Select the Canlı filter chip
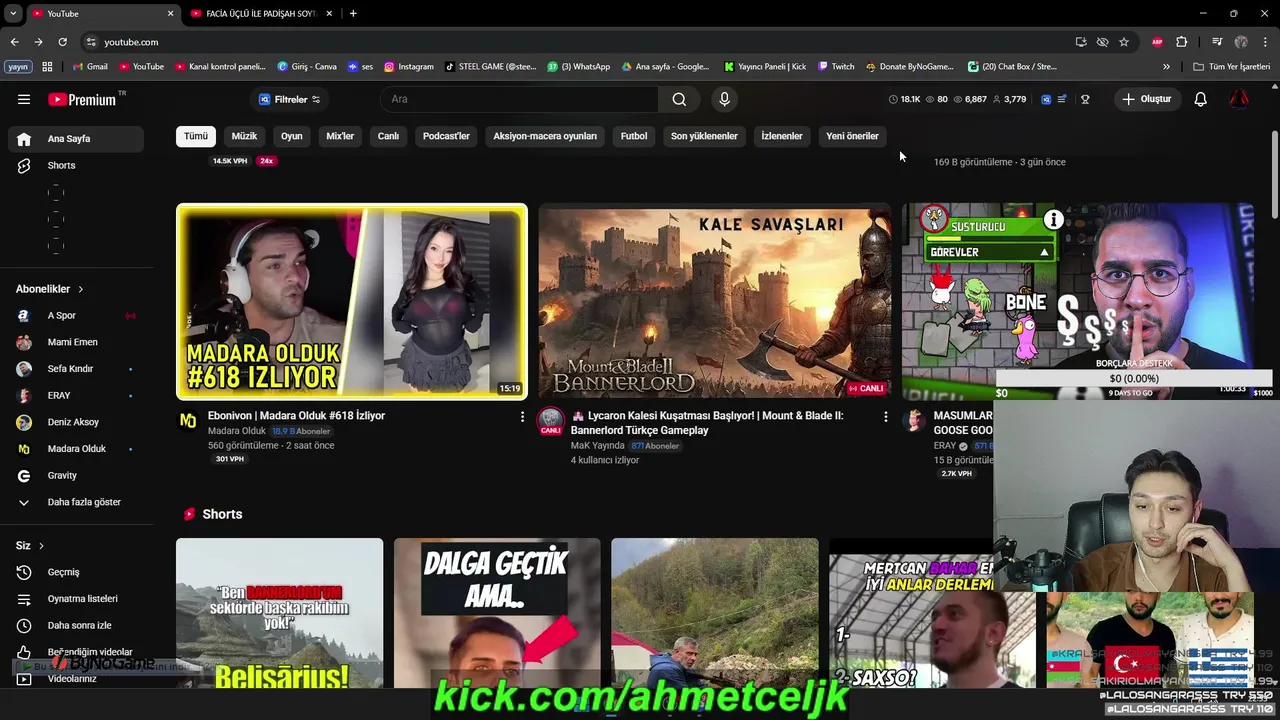This screenshot has width=1280, height=720. click(x=388, y=136)
